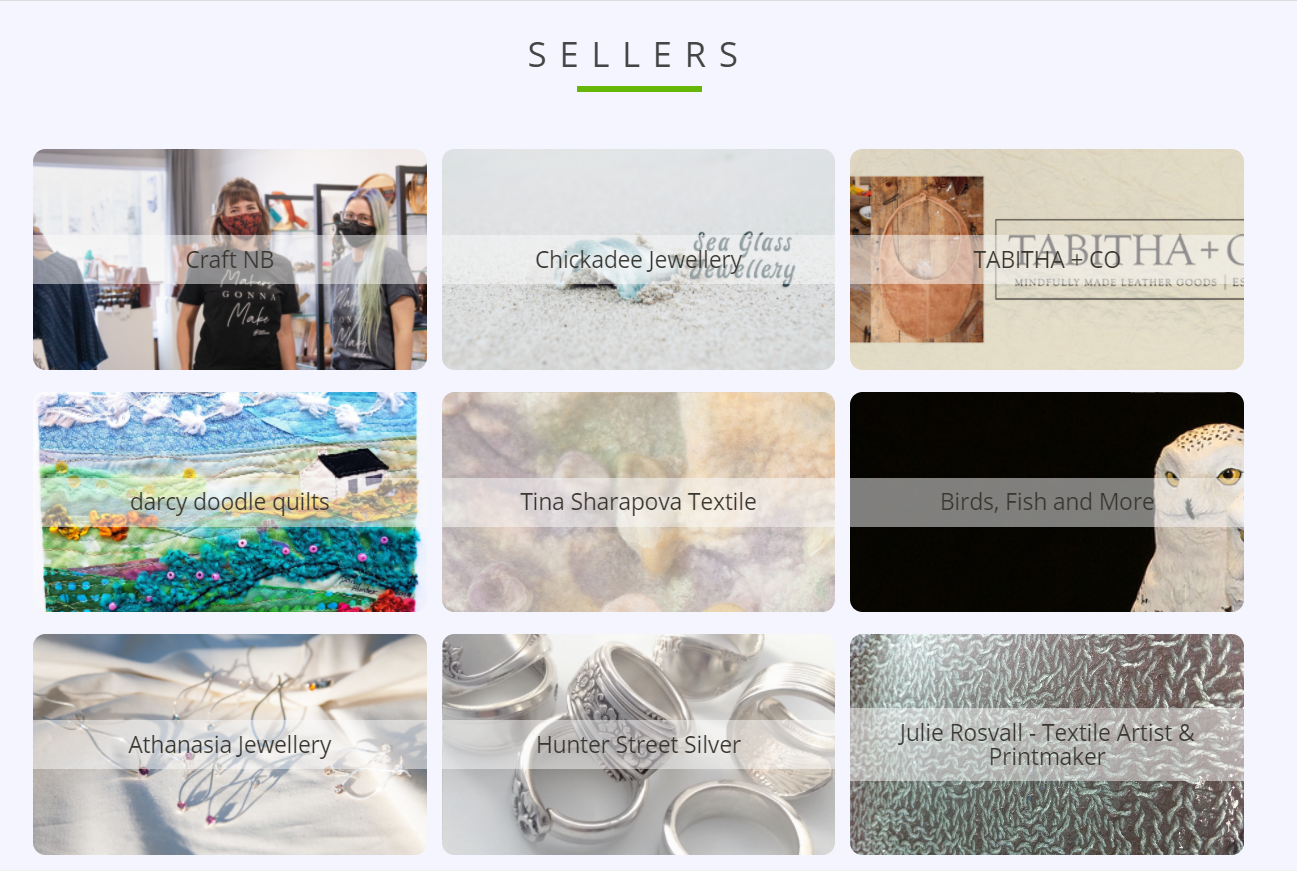Viewport: 1297px width, 871px height.
Task: Open the Birds, Fish and More tile
Action: [x=1047, y=502]
